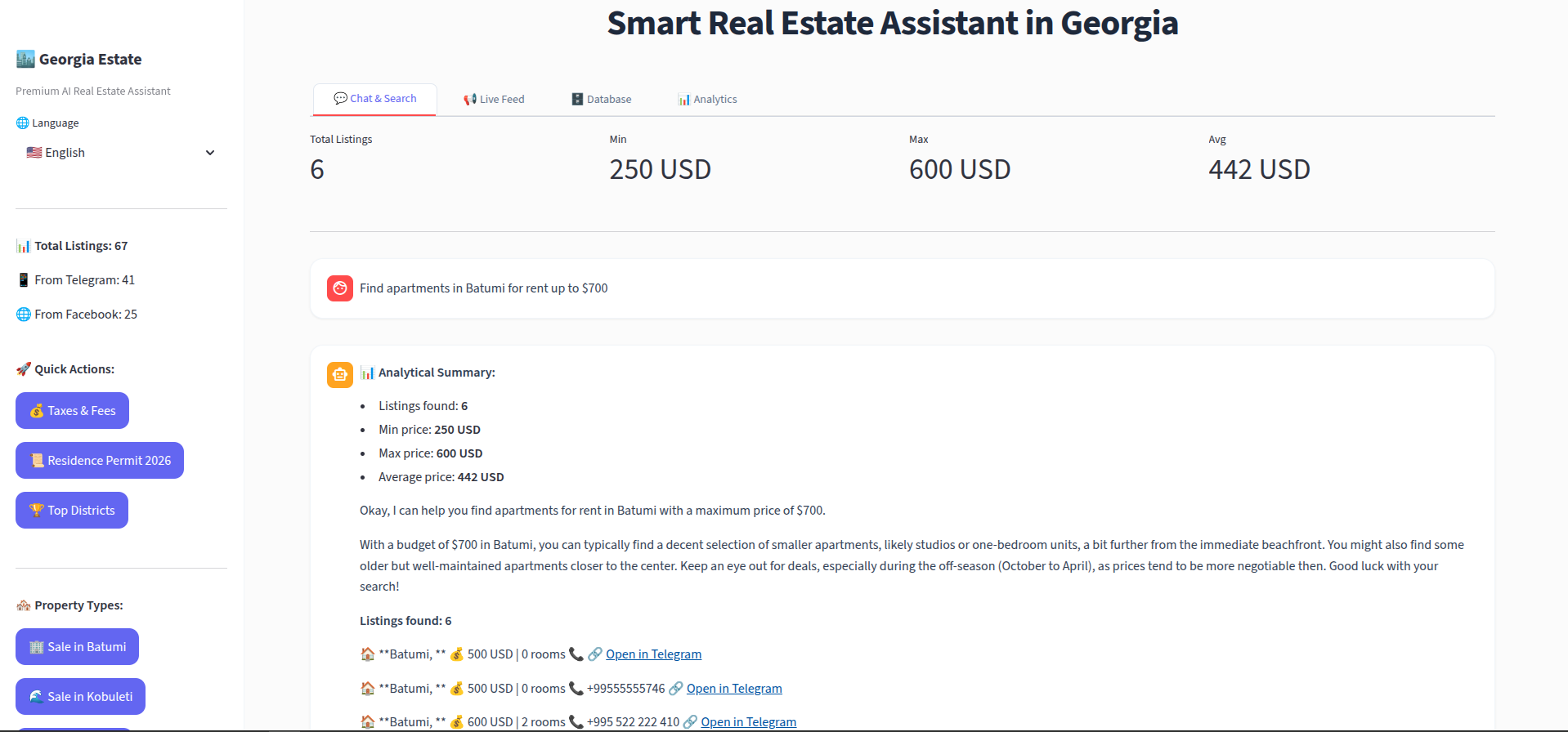1568x732 pixels.
Task: Click the From Telegram: 41 sidebar stat
Action: tap(76, 280)
